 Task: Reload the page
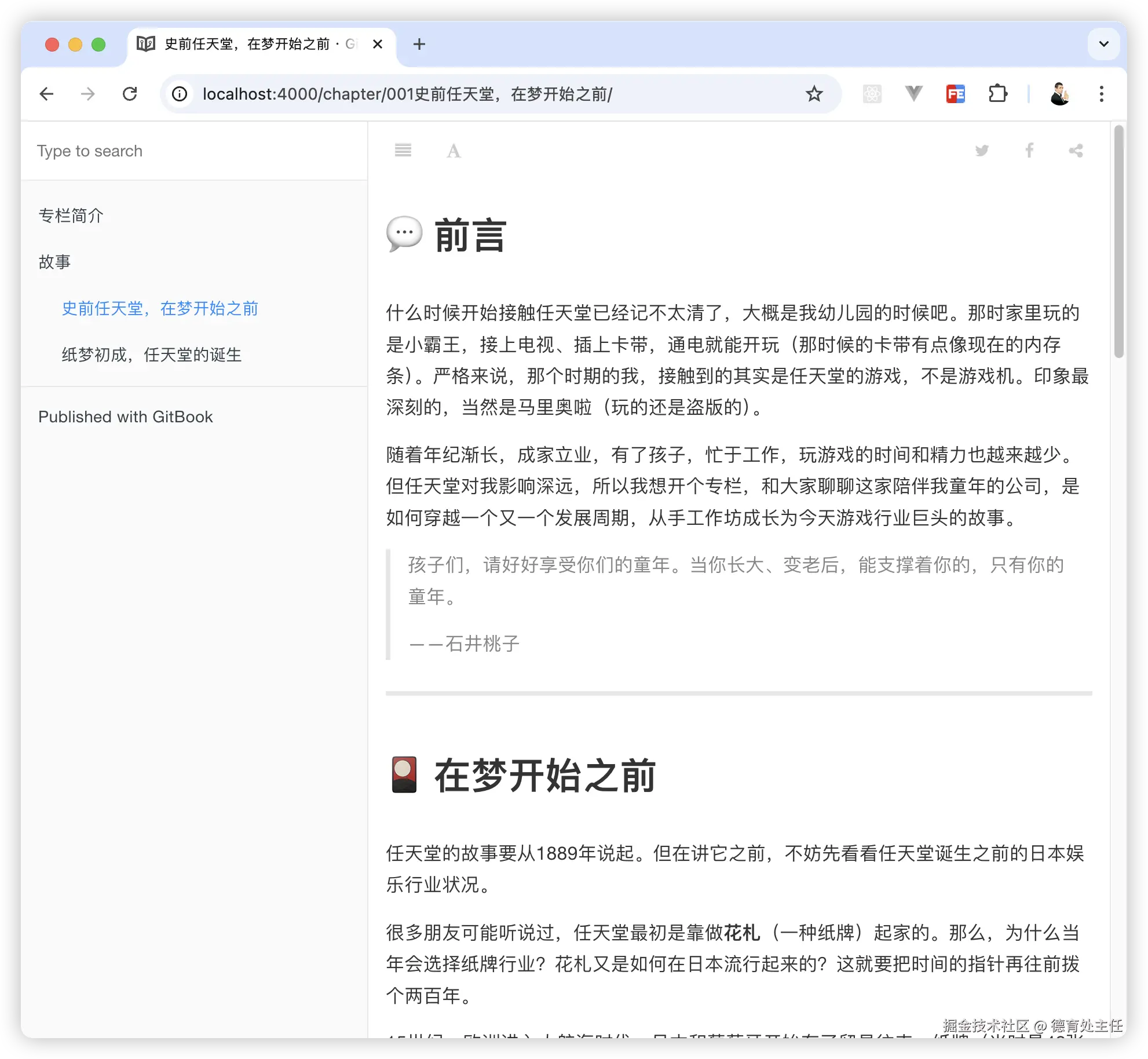click(x=130, y=94)
